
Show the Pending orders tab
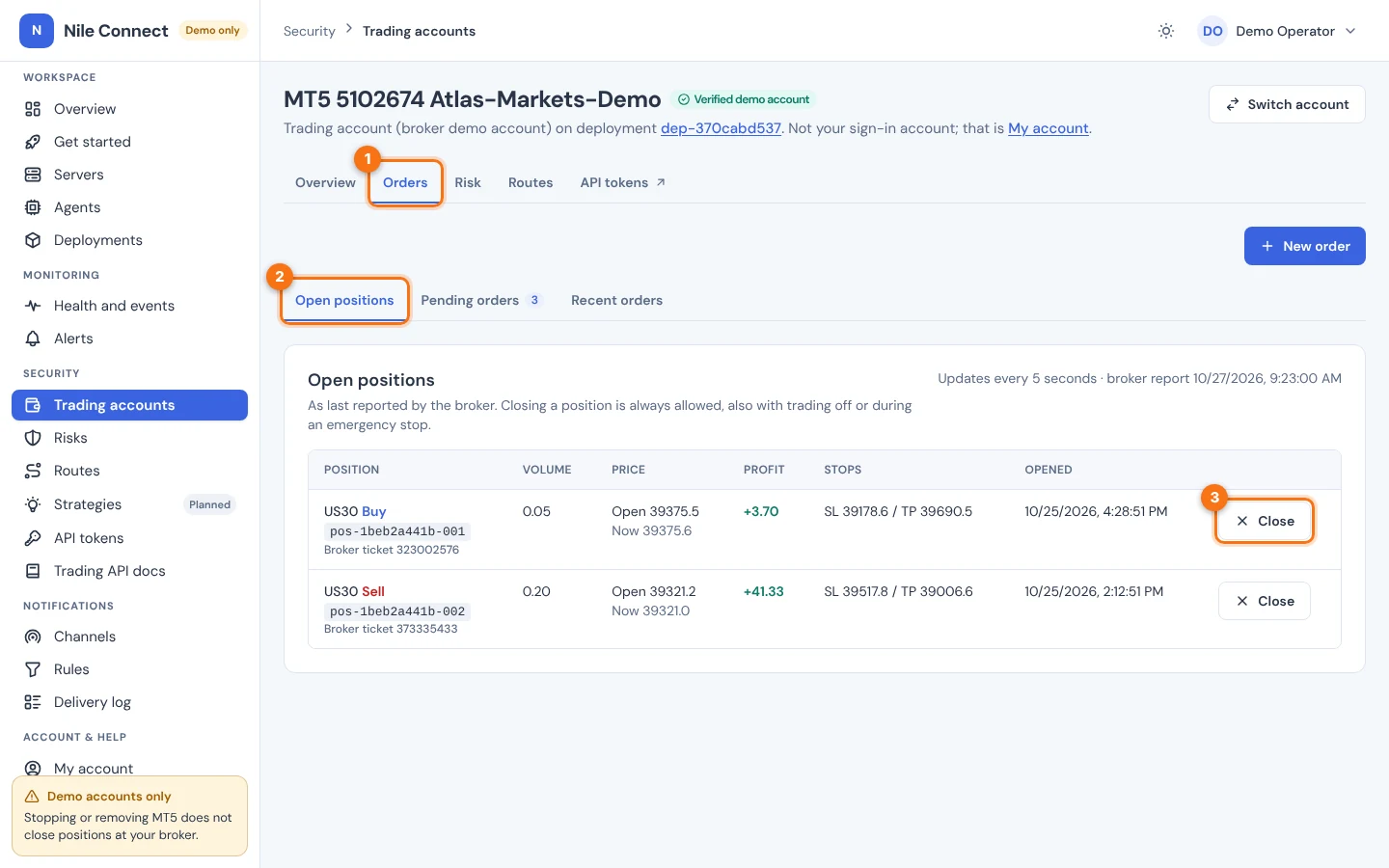click(481, 300)
